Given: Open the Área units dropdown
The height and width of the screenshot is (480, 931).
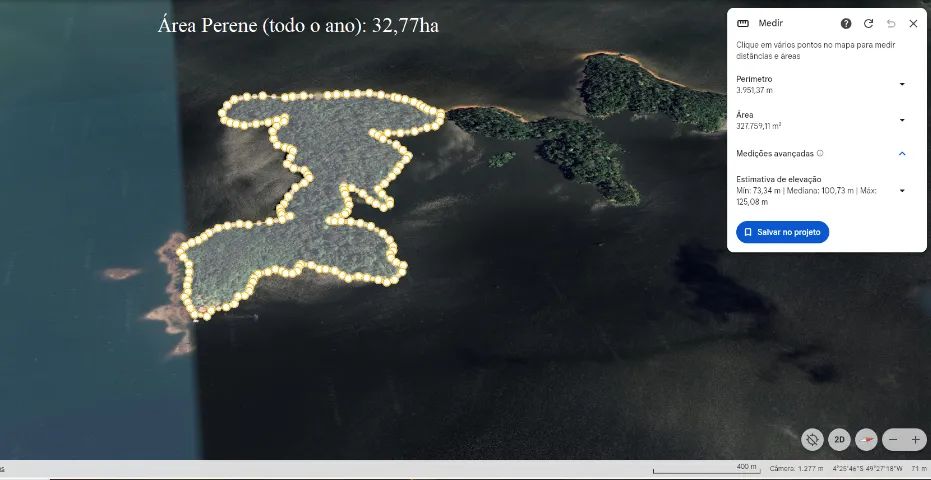Looking at the screenshot, I should 902,120.
